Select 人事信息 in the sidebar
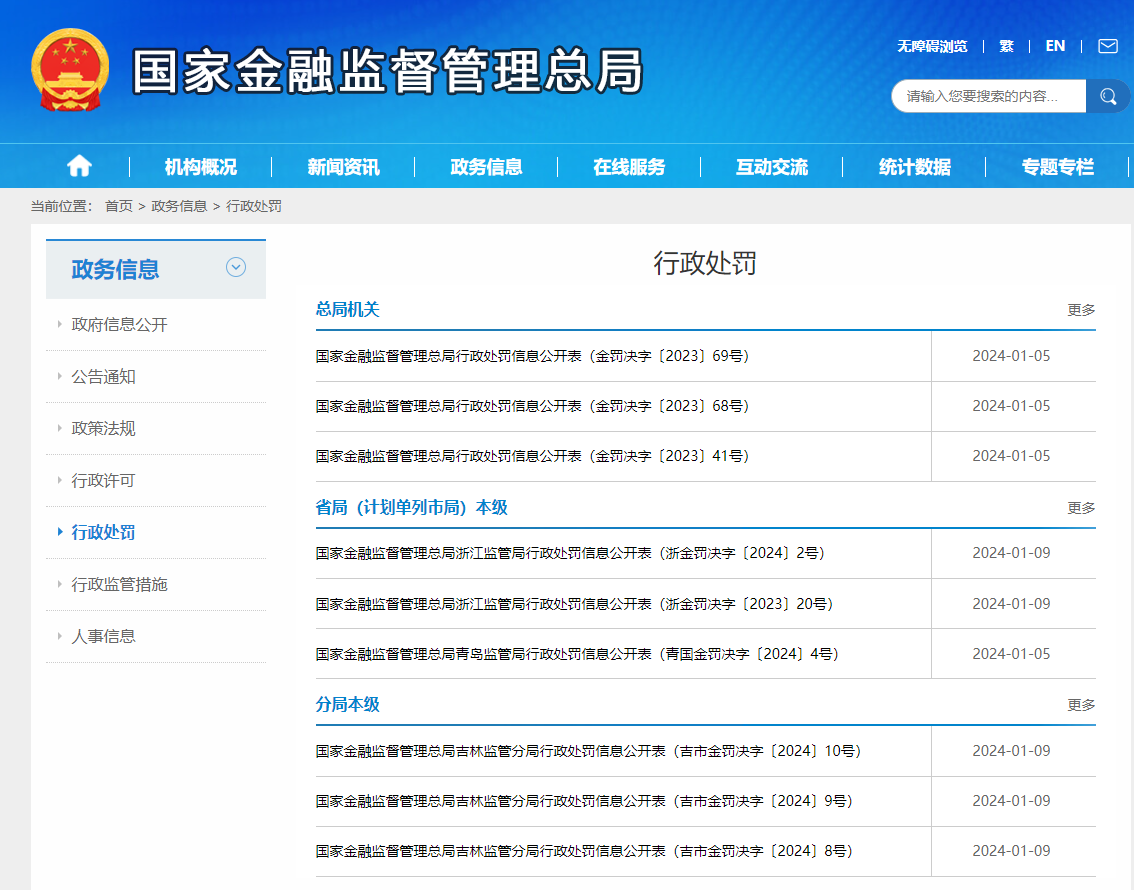 tap(103, 636)
